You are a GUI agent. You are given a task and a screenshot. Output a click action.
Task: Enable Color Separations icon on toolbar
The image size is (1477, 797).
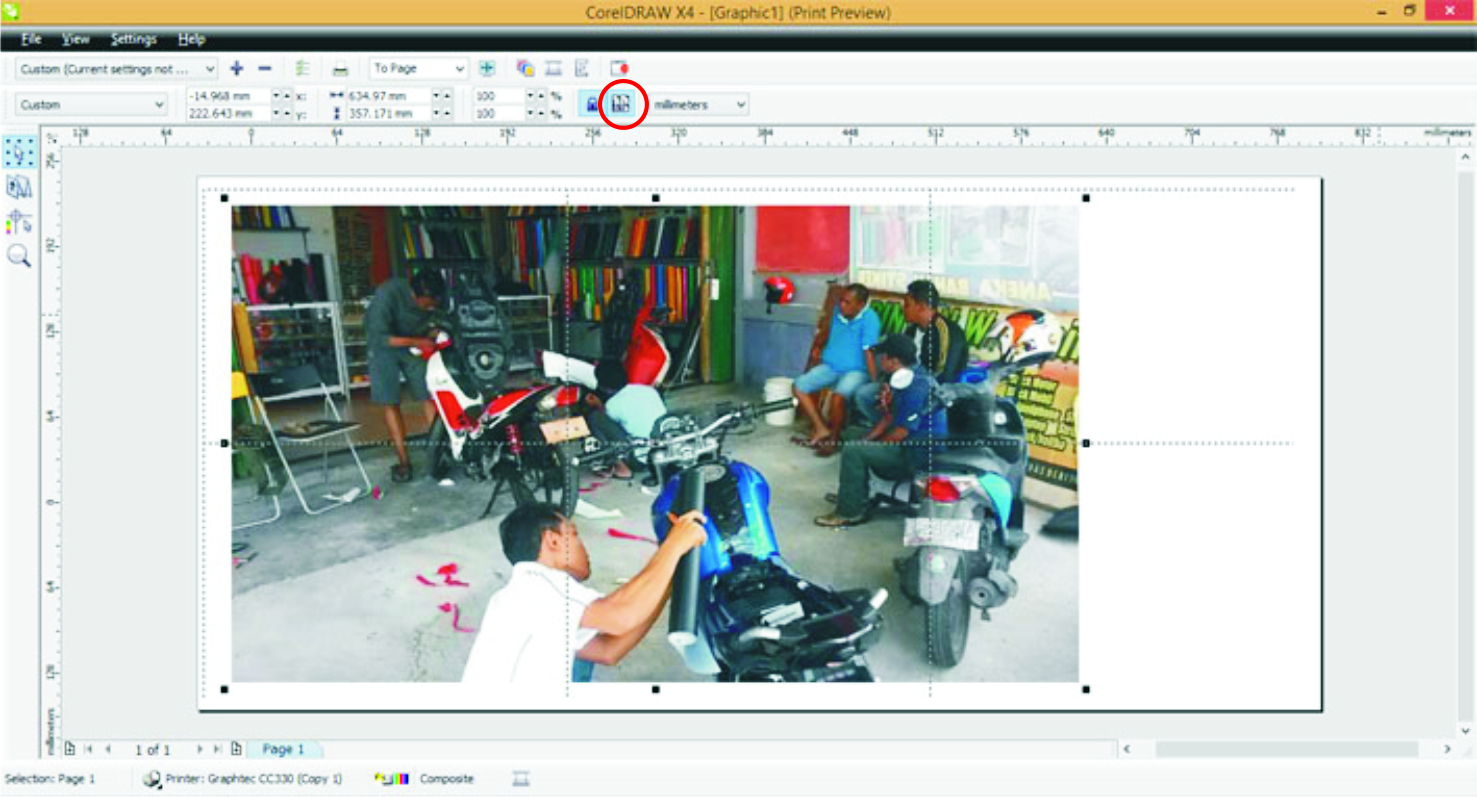(525, 68)
